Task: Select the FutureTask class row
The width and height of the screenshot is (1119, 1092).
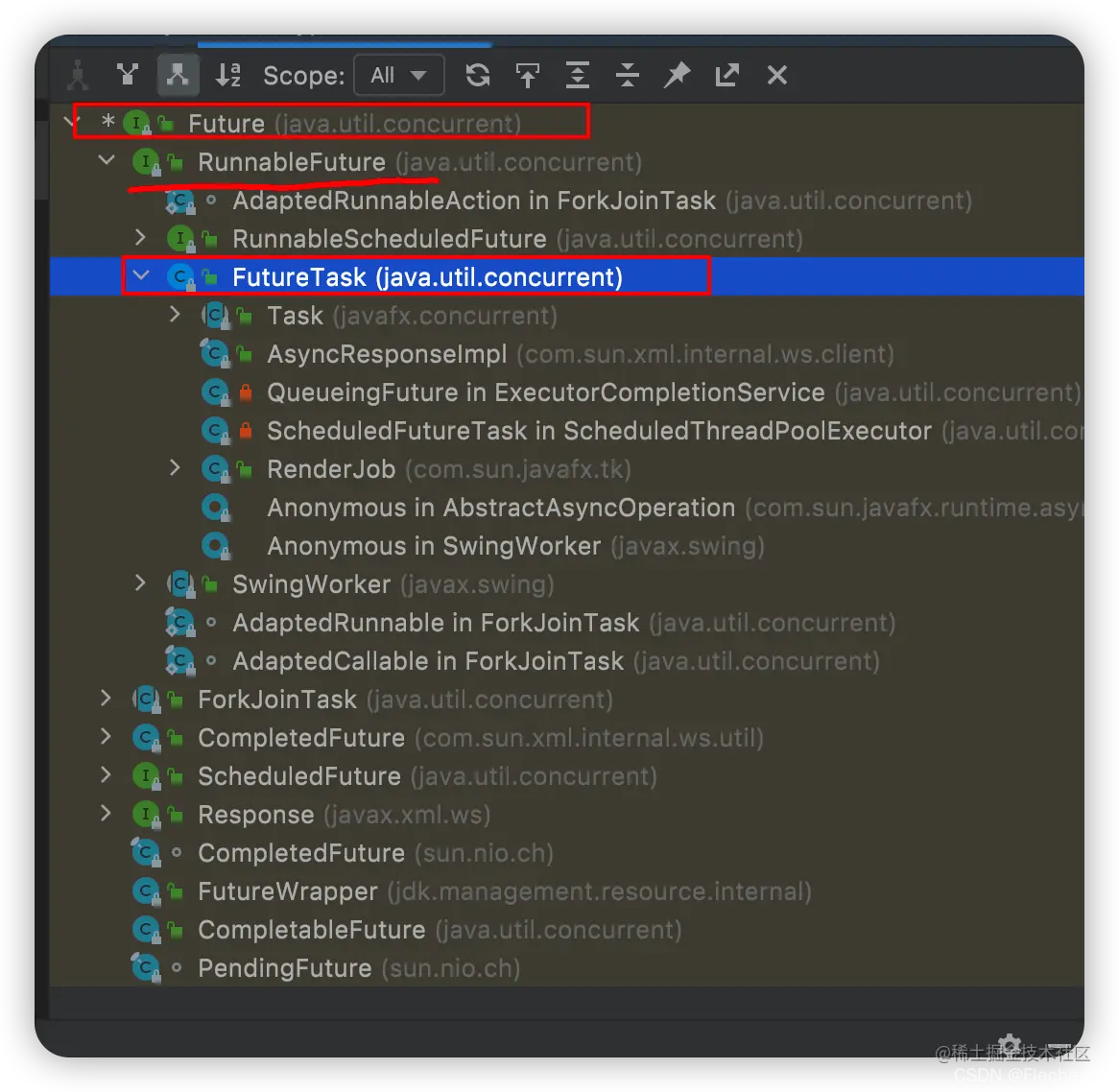Action: pos(566,277)
